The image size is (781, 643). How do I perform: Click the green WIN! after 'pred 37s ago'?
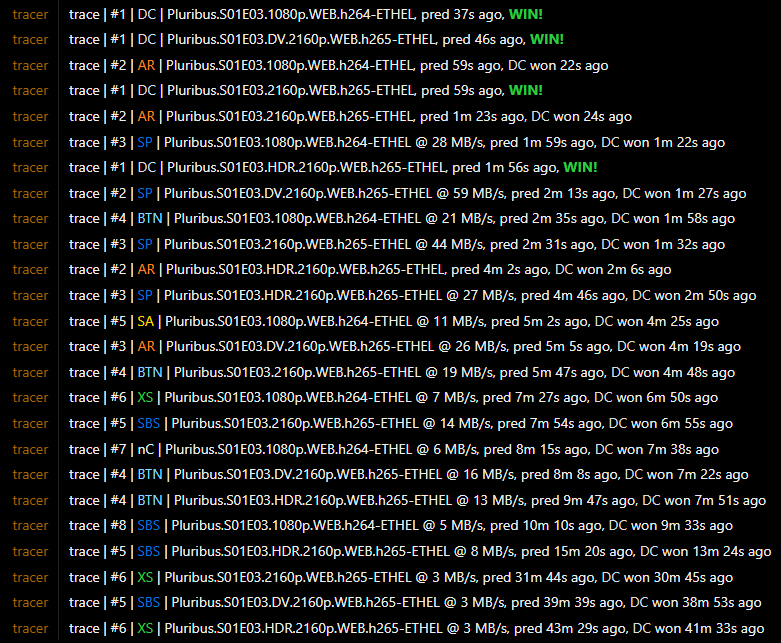525,14
